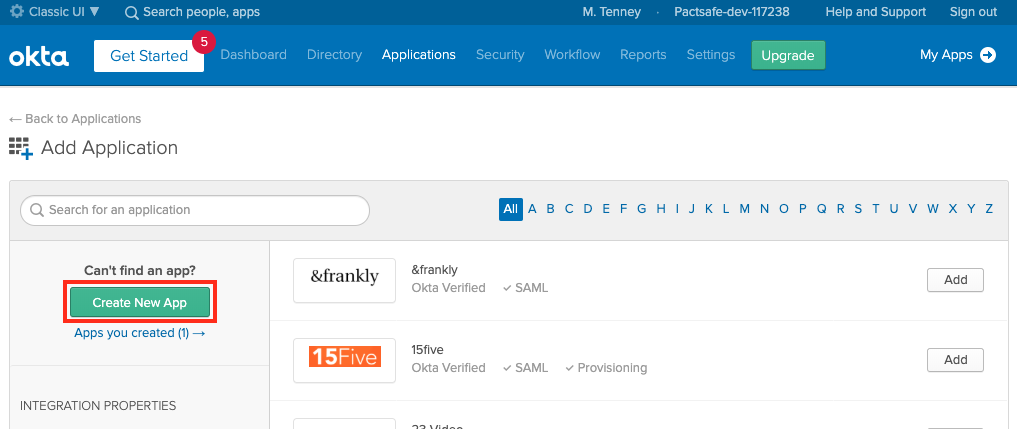Click Create New App button
Screen dimensions: 1017x429
140,302
